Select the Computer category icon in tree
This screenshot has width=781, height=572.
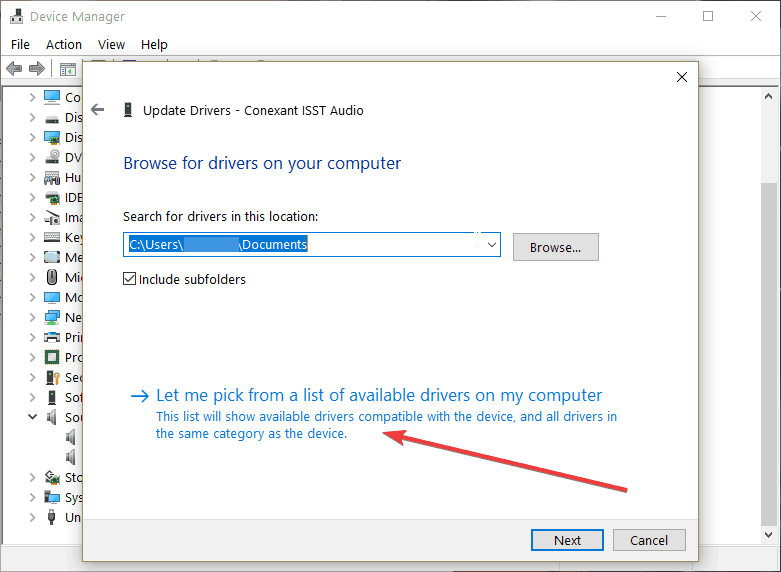pyautogui.click(x=52, y=97)
